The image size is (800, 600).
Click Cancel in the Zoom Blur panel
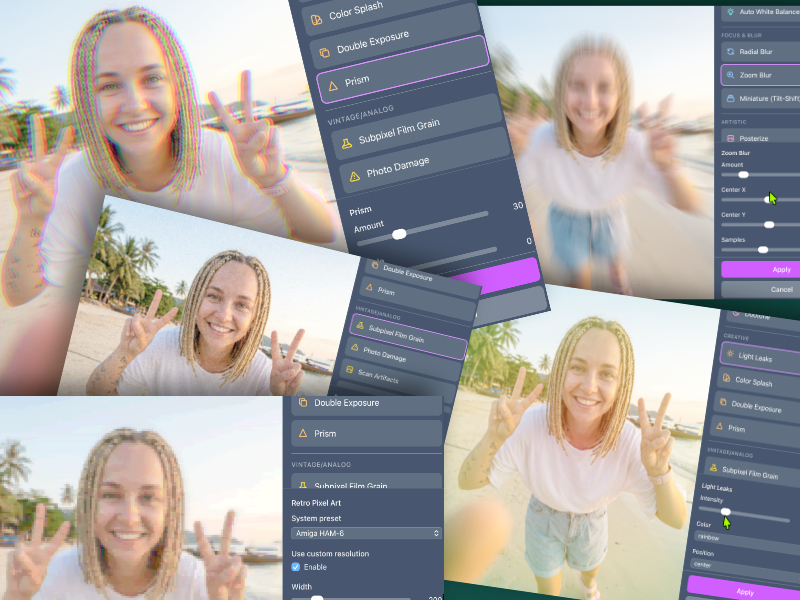click(760, 289)
